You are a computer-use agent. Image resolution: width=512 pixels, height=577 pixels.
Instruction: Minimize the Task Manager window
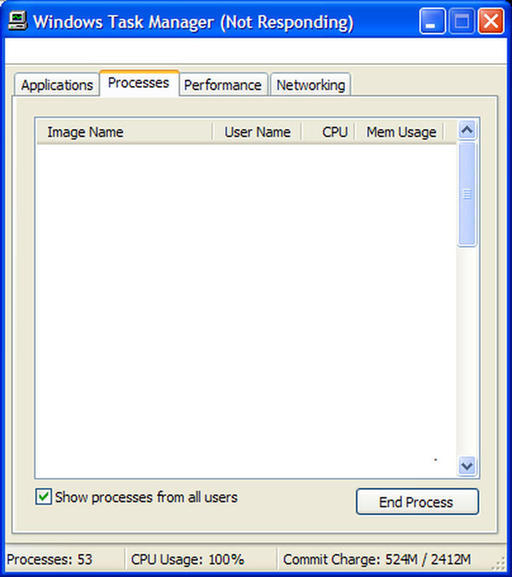click(x=432, y=21)
